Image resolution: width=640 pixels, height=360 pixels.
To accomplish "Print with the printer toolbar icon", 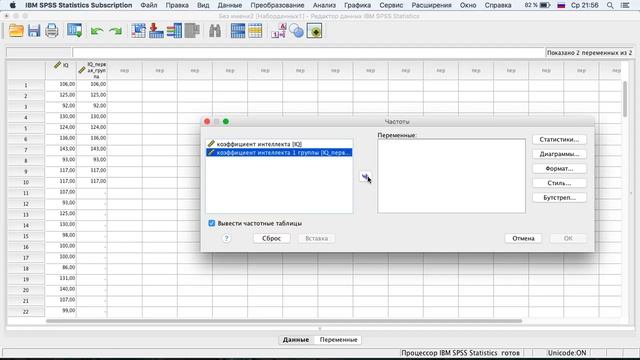I will click(51, 31).
